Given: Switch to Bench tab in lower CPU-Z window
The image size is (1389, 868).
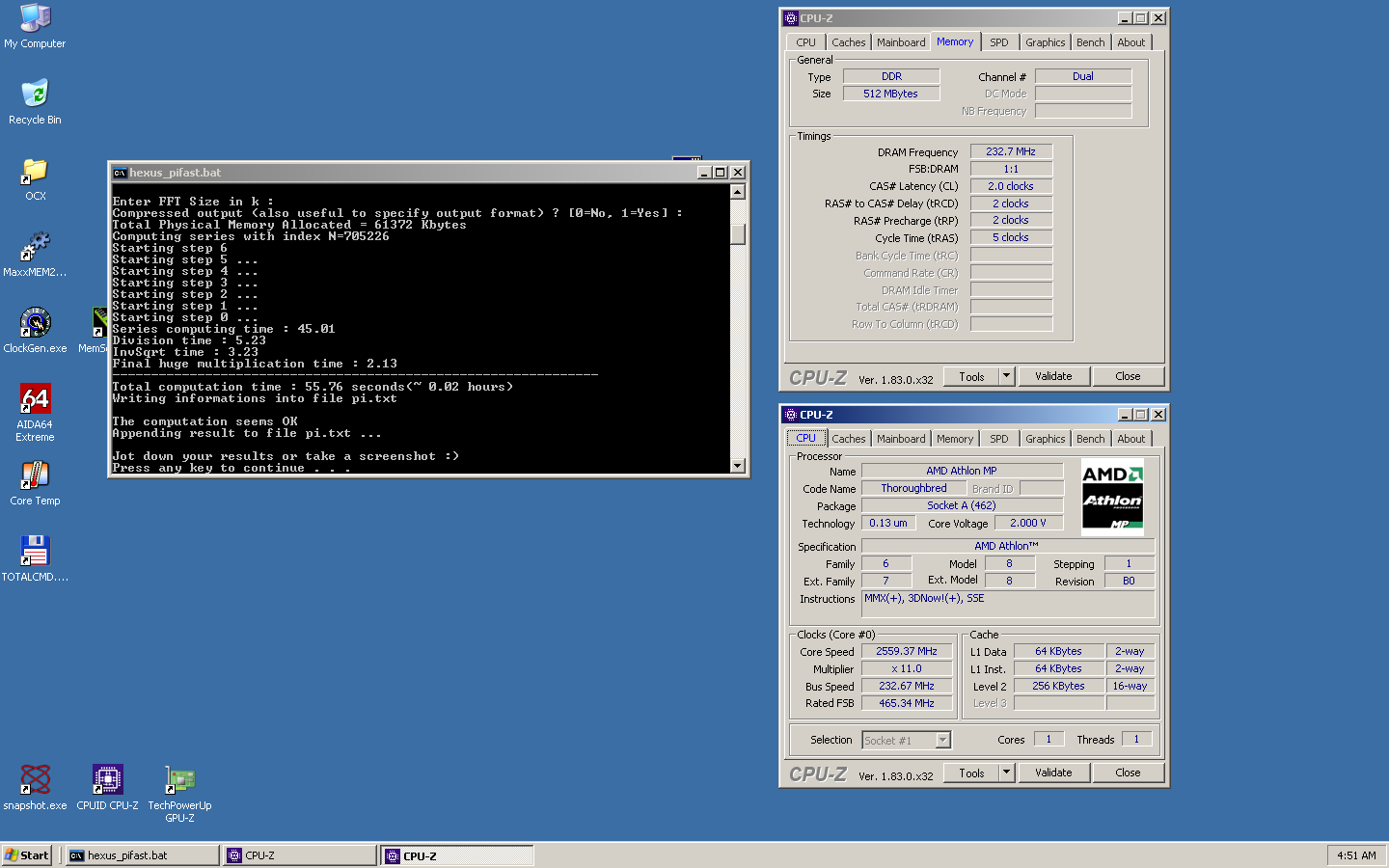Looking at the screenshot, I should point(1091,439).
